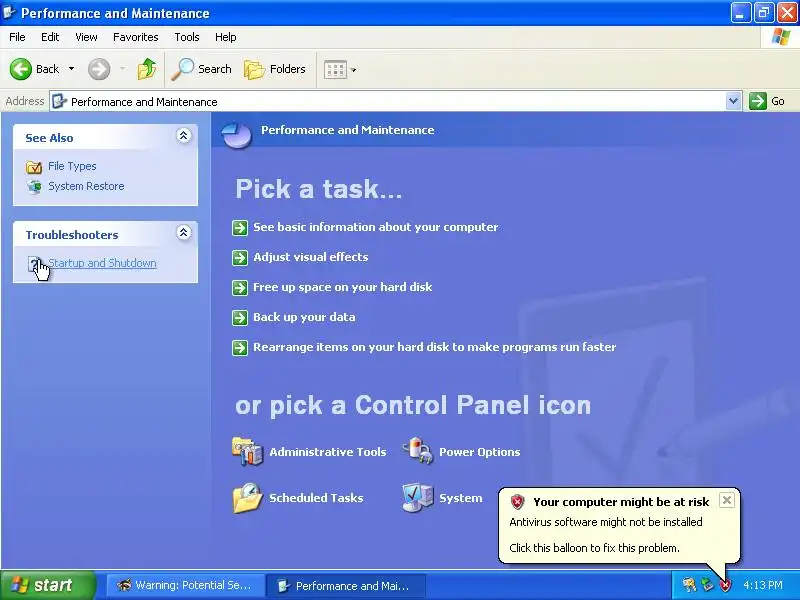Screen dimensions: 800x600
Task: Select Back up your data task
Action: 304,317
